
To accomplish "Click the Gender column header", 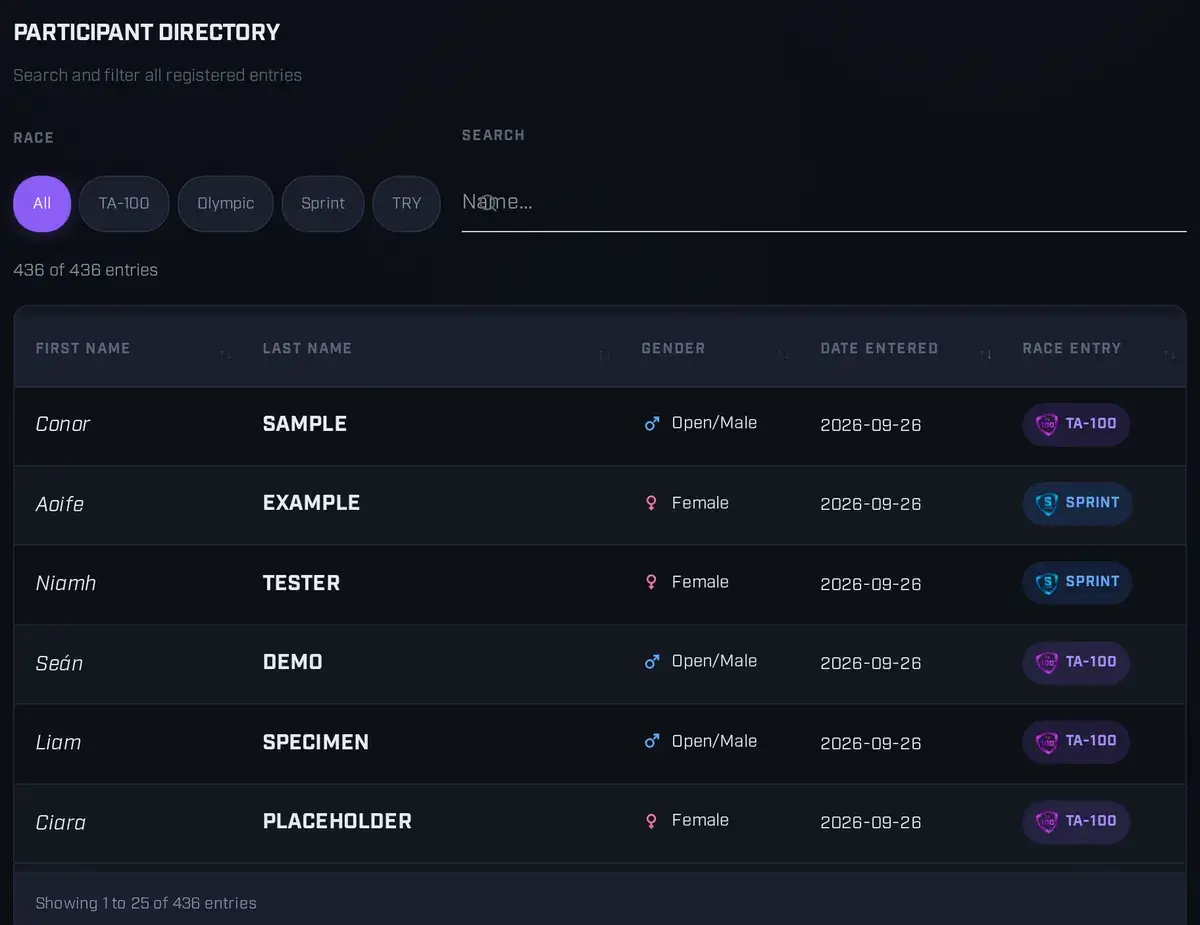I will click(673, 348).
